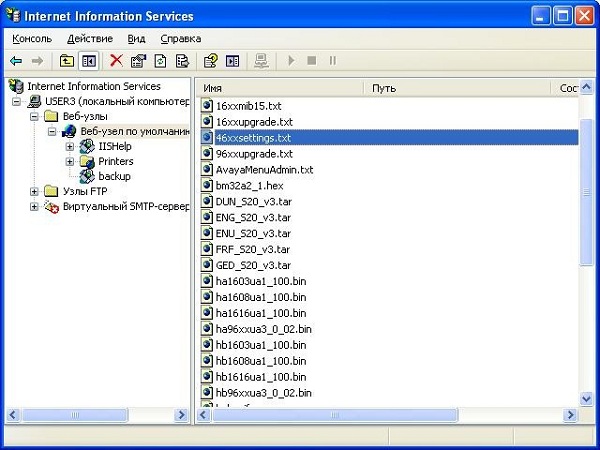Select file hb1608ua1_100.bin
The width and height of the screenshot is (600, 450).
point(261,361)
